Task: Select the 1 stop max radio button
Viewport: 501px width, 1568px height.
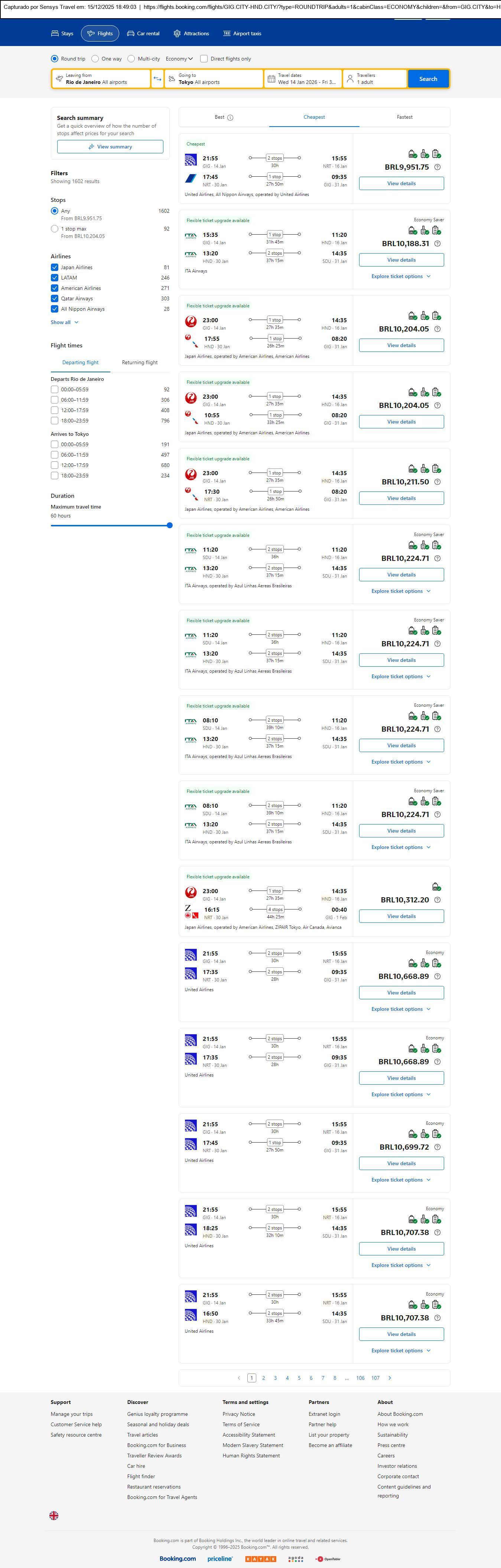Action: (55, 229)
